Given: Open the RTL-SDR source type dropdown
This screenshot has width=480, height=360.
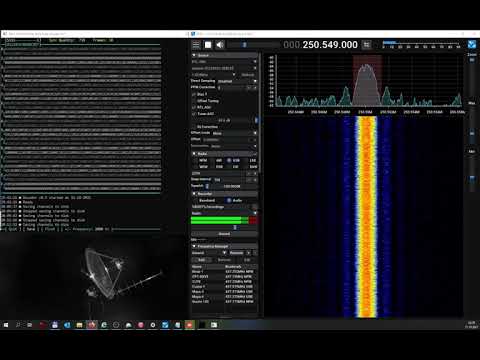Looking at the screenshot, I should click(224, 62).
